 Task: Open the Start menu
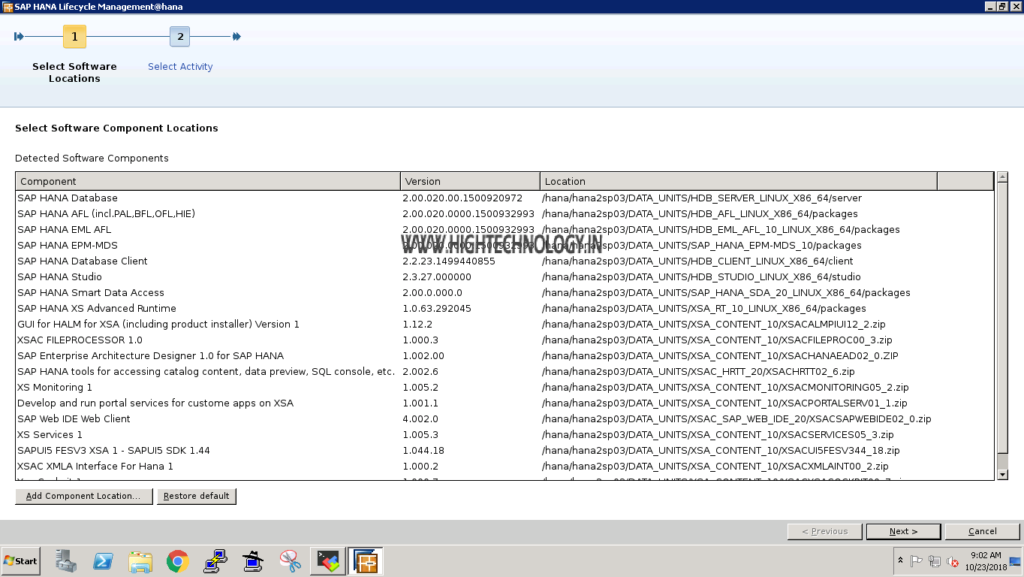point(21,561)
